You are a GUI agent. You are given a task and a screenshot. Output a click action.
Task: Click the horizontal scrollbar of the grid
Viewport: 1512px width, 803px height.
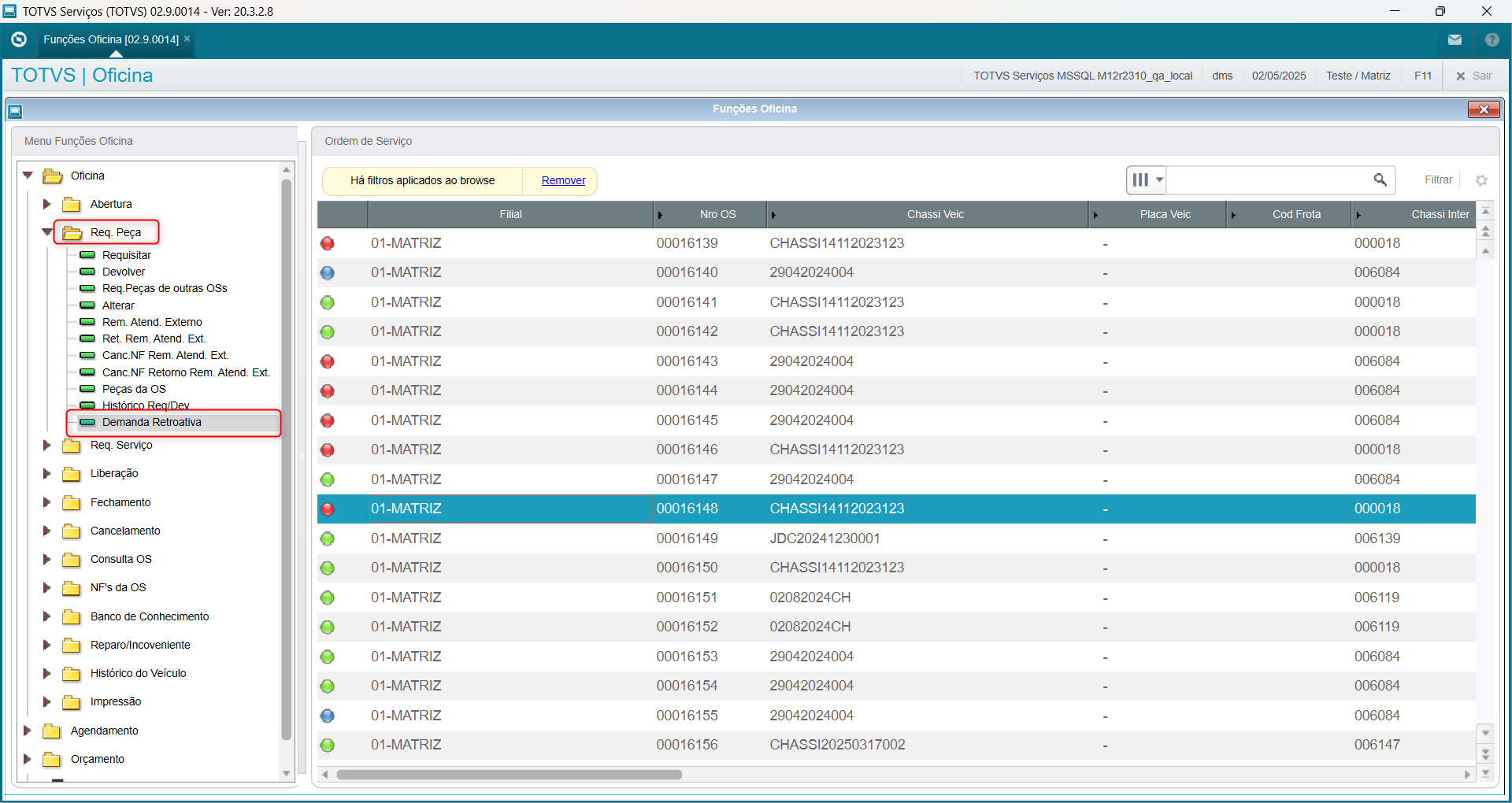(509, 775)
